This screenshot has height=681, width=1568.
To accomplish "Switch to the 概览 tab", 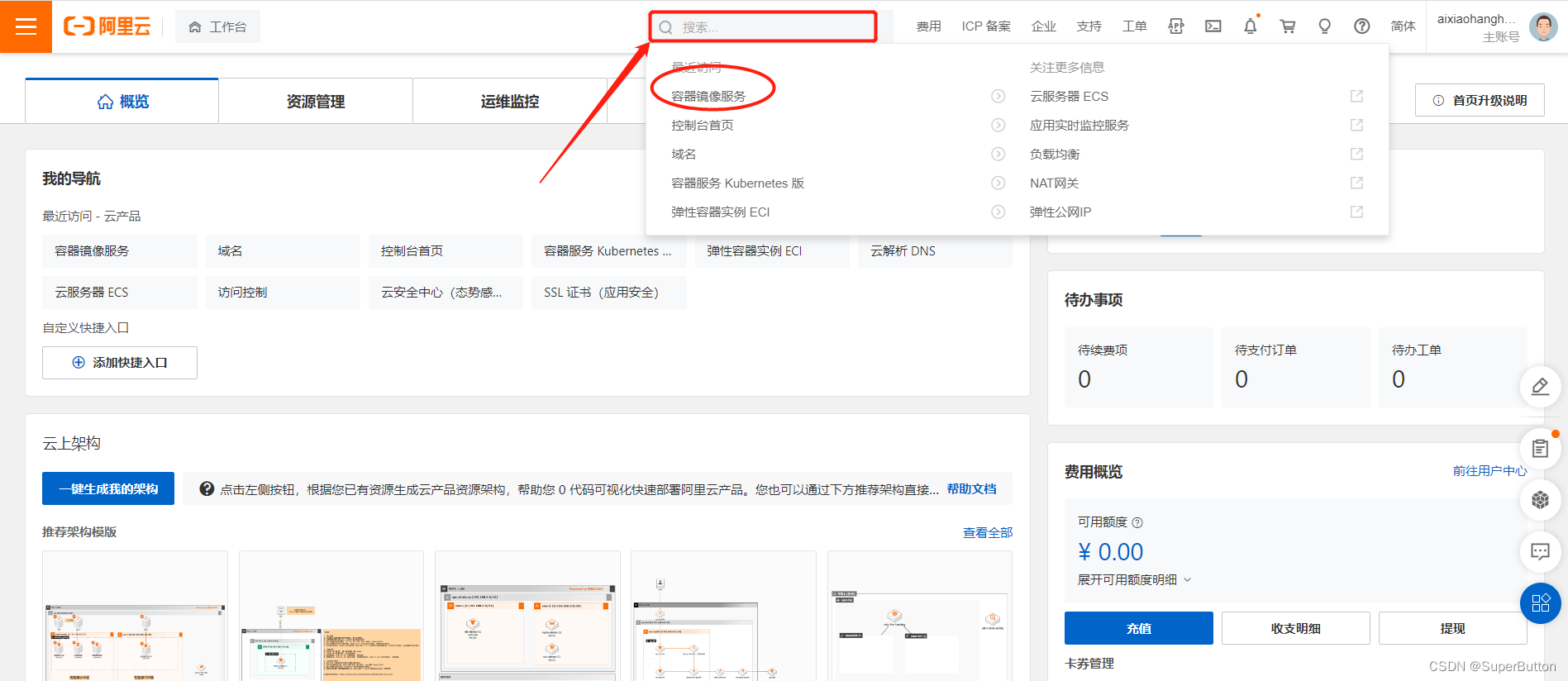I will [122, 102].
